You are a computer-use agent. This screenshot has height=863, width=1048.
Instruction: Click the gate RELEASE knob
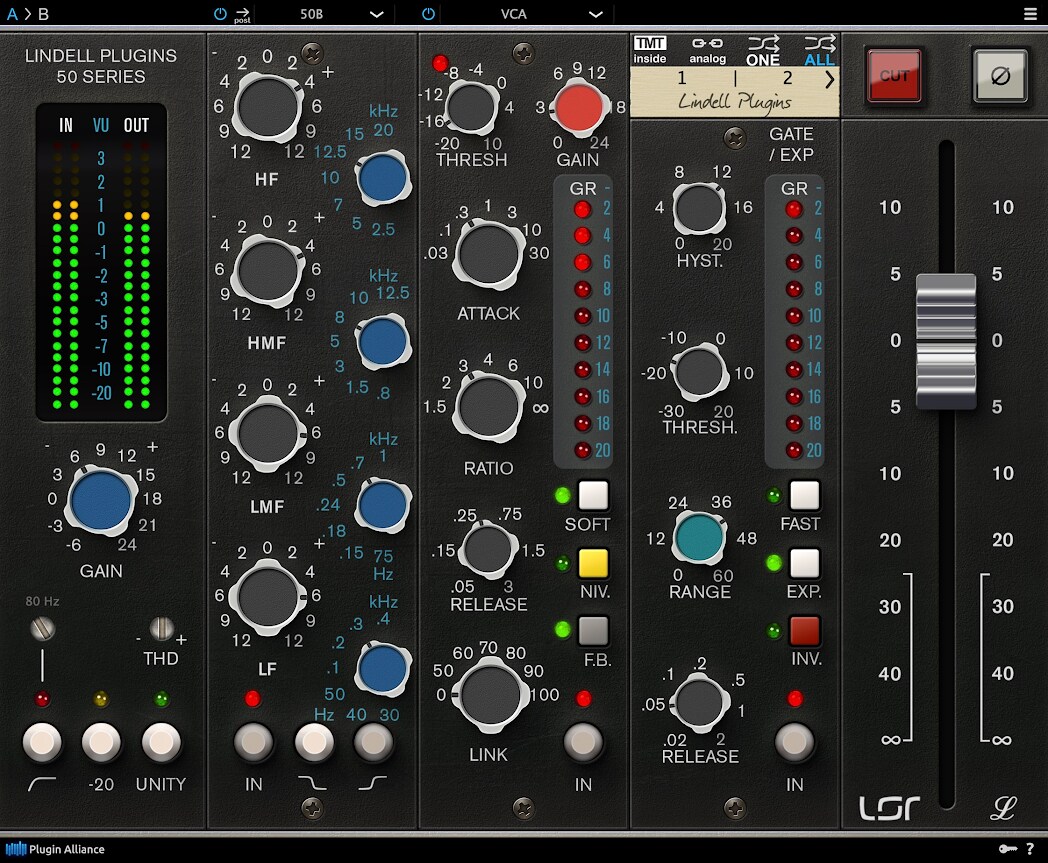tap(700, 702)
